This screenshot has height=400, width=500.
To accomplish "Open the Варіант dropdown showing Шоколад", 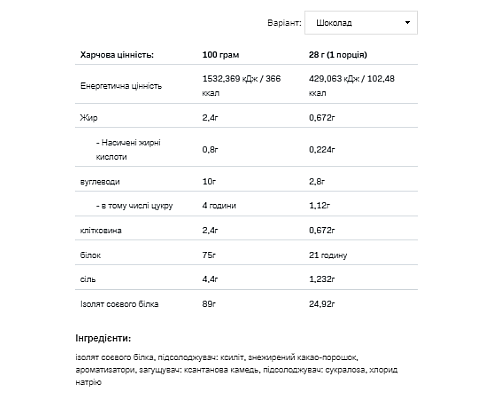I will click(361, 23).
